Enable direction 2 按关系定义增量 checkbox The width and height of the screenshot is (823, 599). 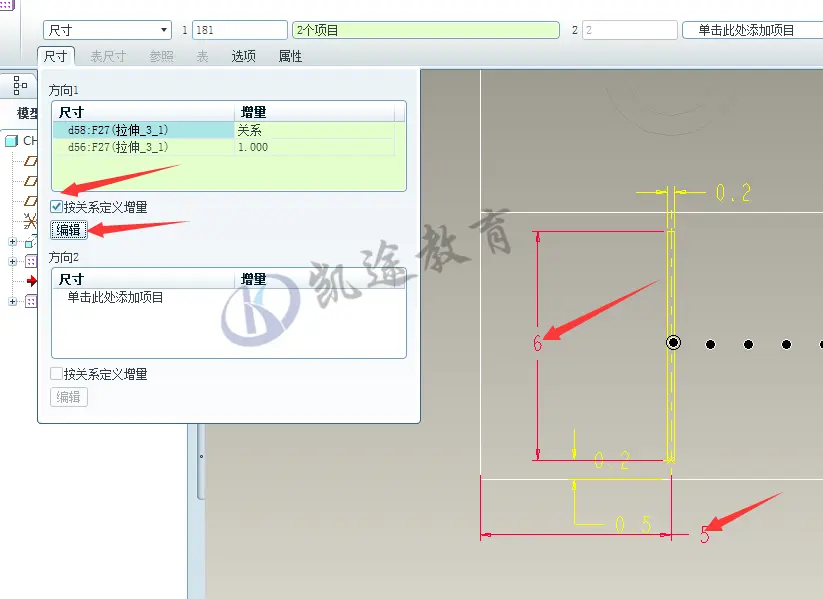(x=57, y=373)
